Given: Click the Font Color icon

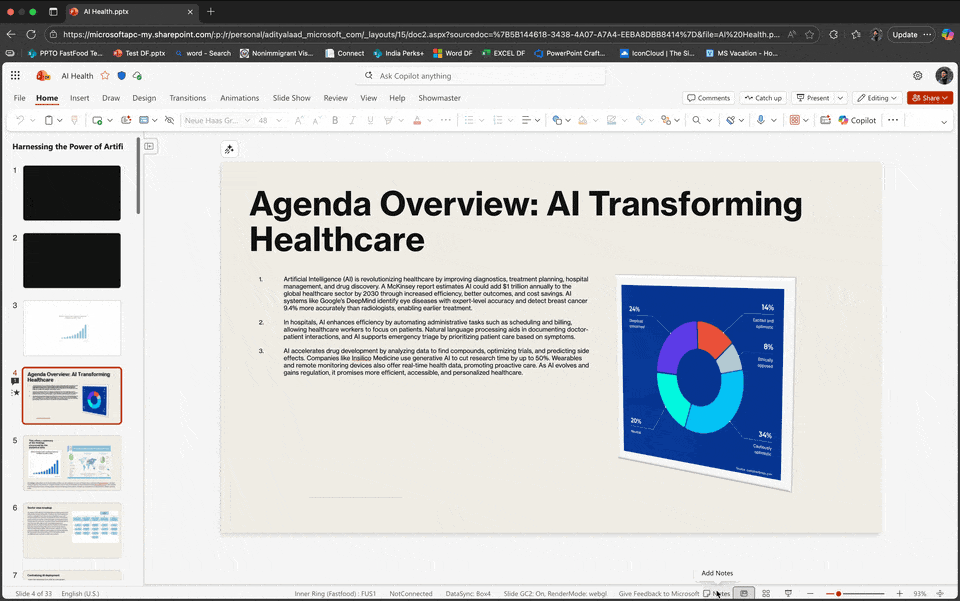Looking at the screenshot, I should coord(417,120).
